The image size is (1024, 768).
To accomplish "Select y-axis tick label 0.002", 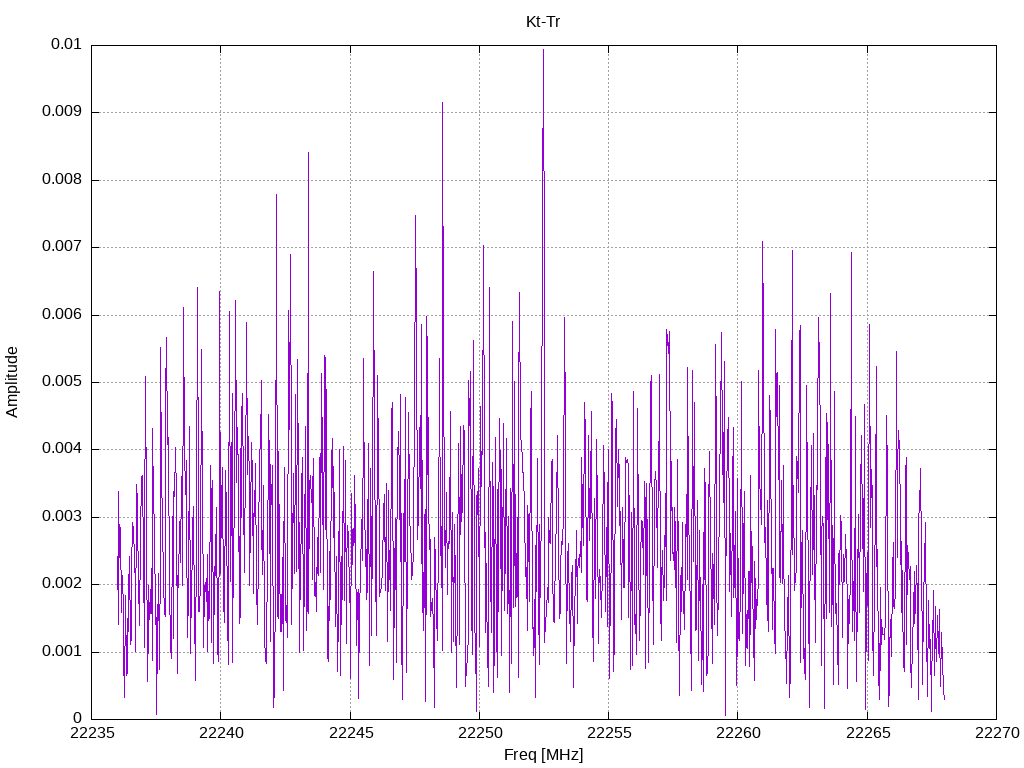I will point(62,584).
